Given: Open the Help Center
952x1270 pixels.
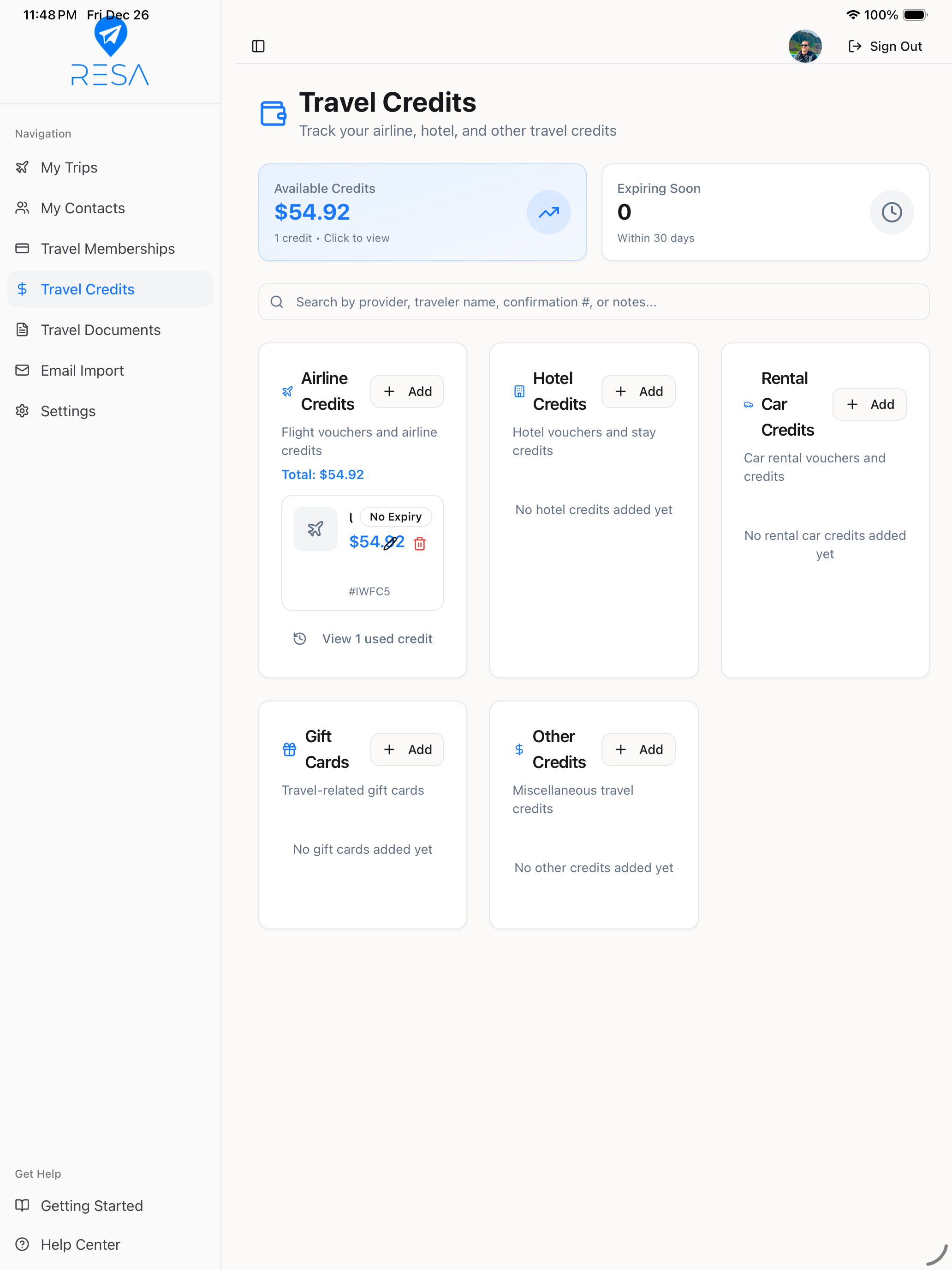Looking at the screenshot, I should coord(110,1244).
